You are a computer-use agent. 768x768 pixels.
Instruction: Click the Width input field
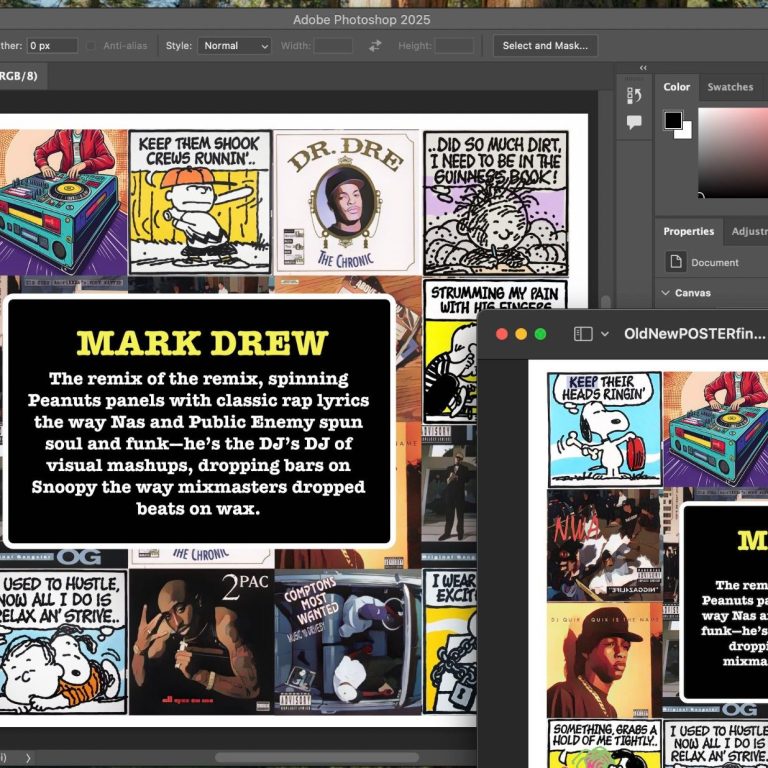[x=333, y=46]
